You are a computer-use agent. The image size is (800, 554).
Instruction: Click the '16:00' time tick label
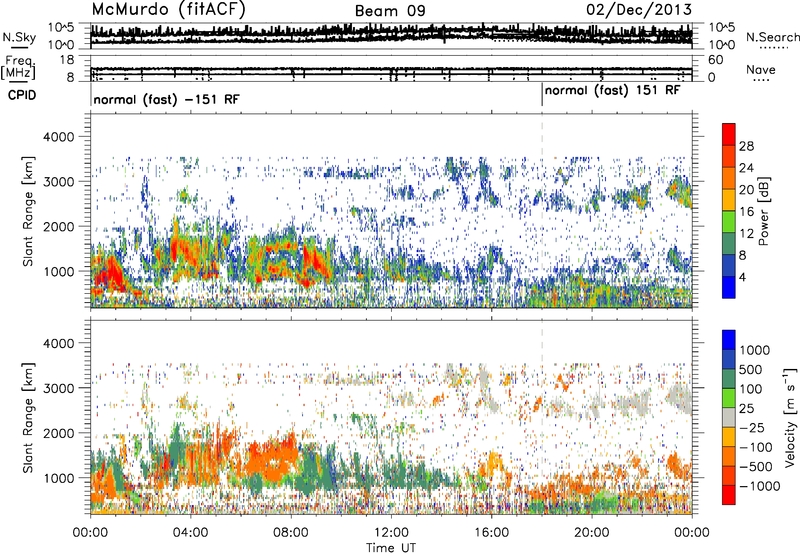492,533
